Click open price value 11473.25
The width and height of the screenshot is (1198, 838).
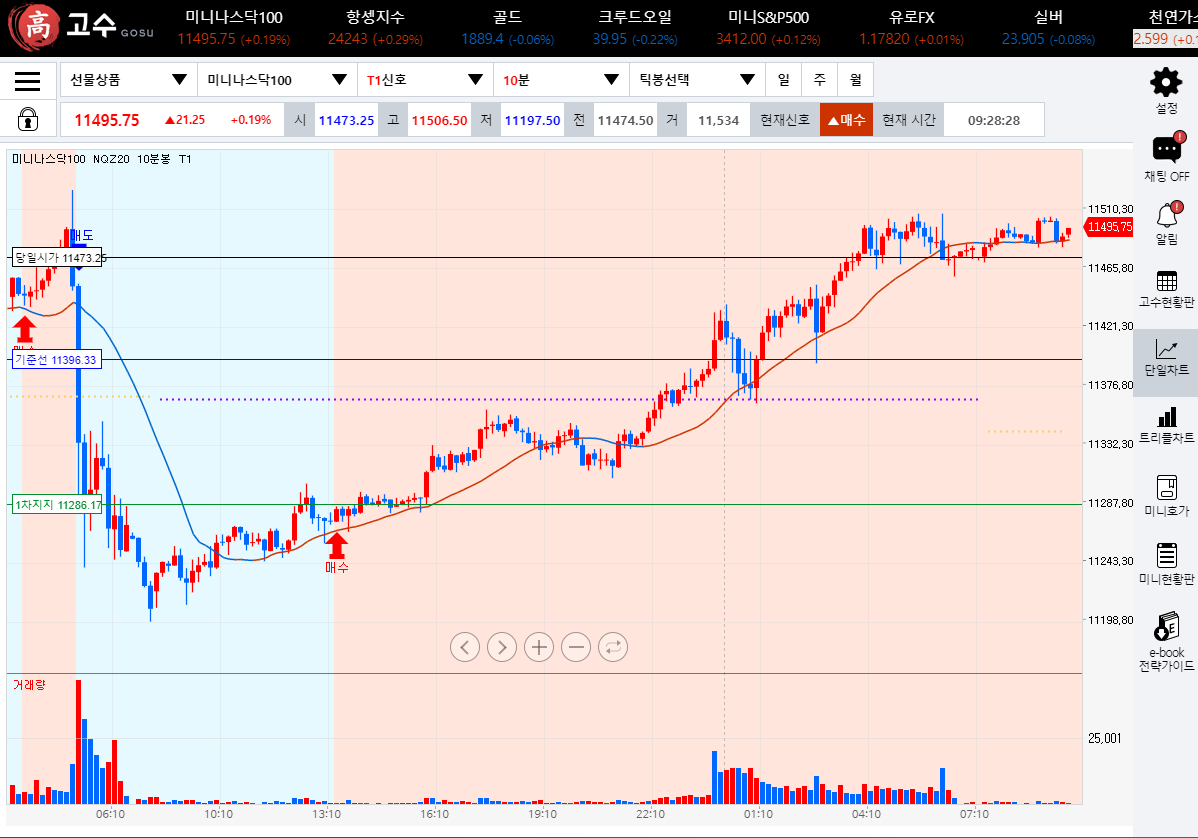[x=346, y=120]
